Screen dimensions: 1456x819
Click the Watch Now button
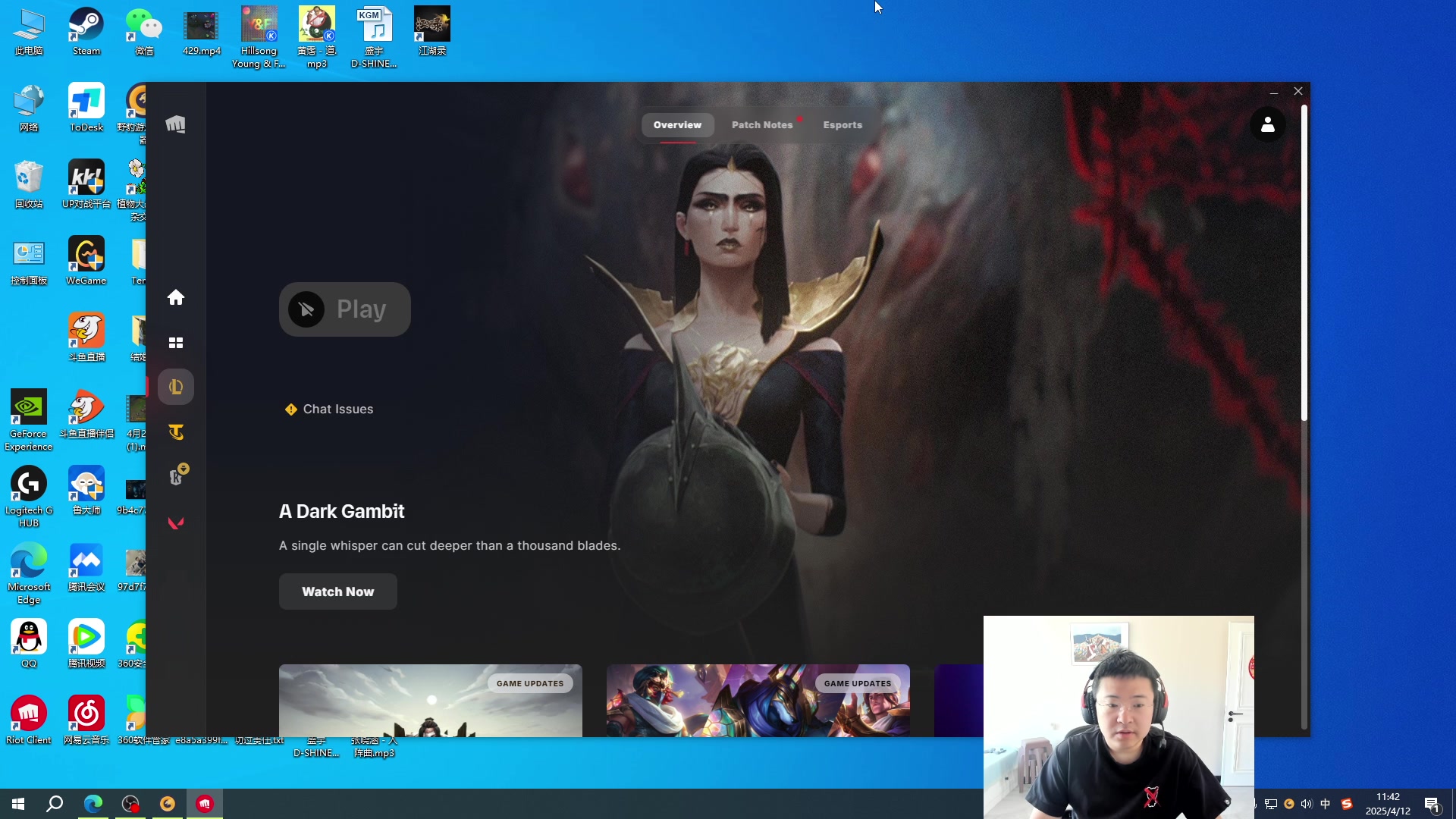(338, 591)
